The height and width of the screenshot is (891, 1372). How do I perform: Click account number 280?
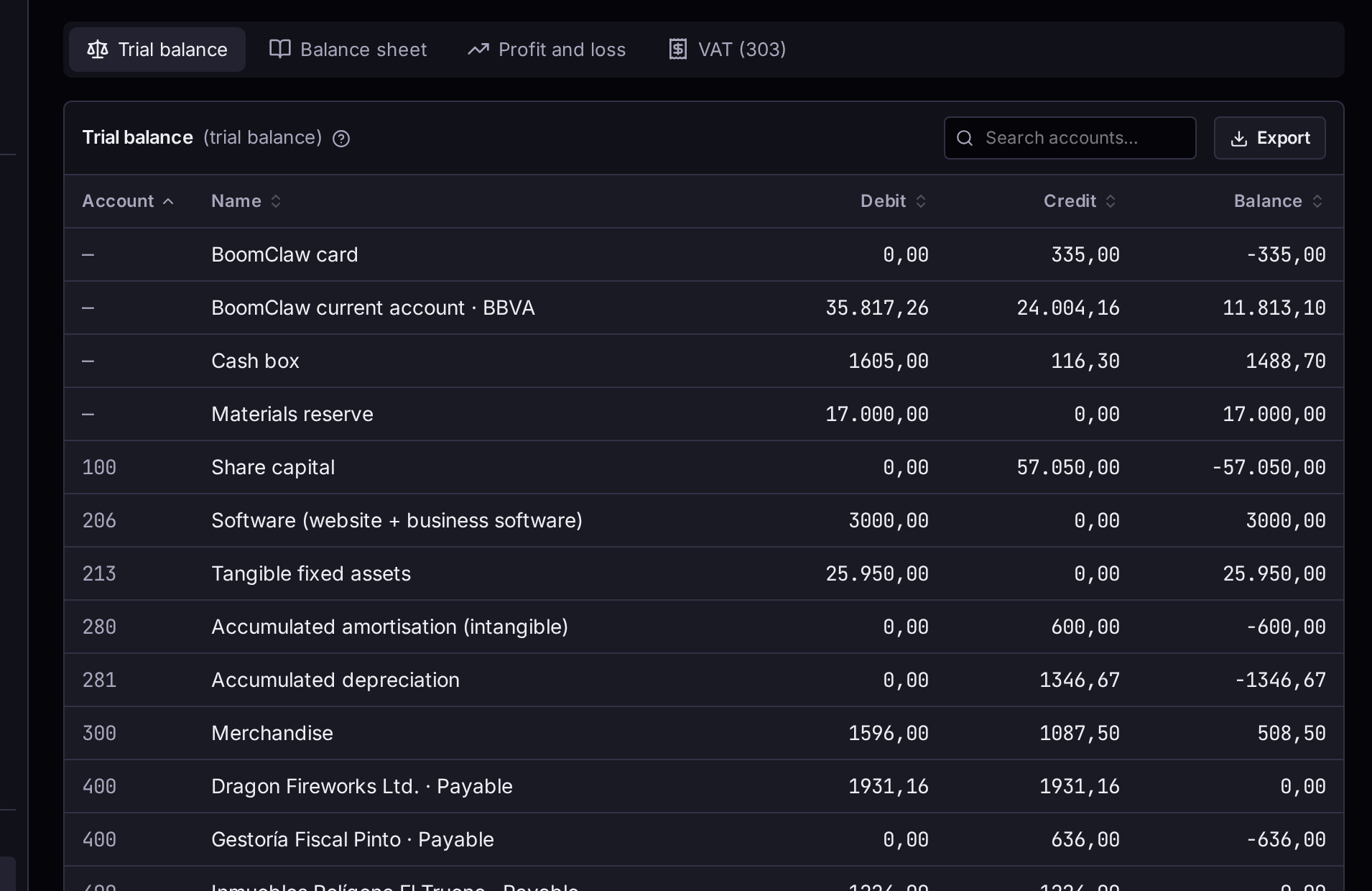(99, 627)
